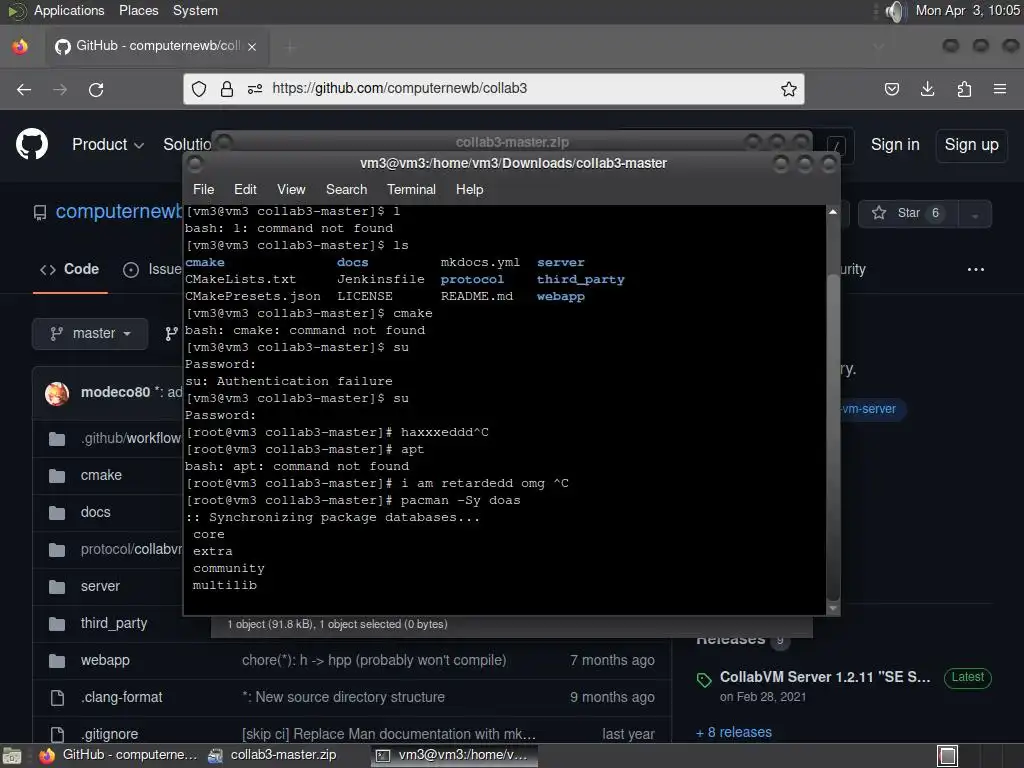Image resolution: width=1024 pixels, height=768 pixels.
Task: Select the Code tab
Action: coord(70,269)
